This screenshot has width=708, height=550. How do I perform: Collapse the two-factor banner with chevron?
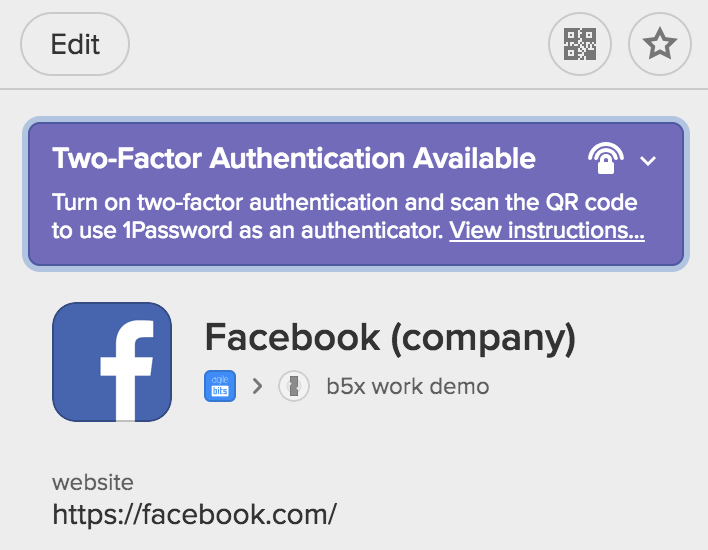(x=648, y=160)
